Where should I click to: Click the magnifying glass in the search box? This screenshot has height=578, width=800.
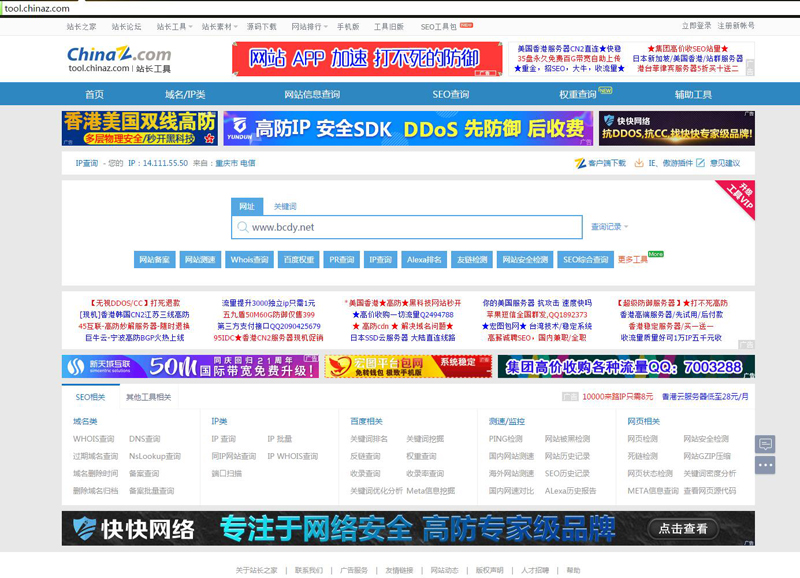click(243, 225)
